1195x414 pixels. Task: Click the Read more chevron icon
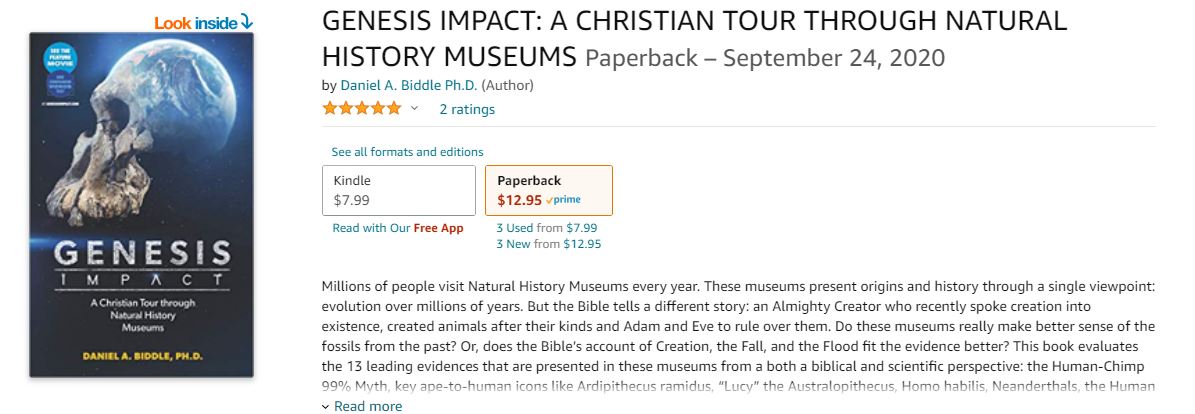tap(325, 407)
